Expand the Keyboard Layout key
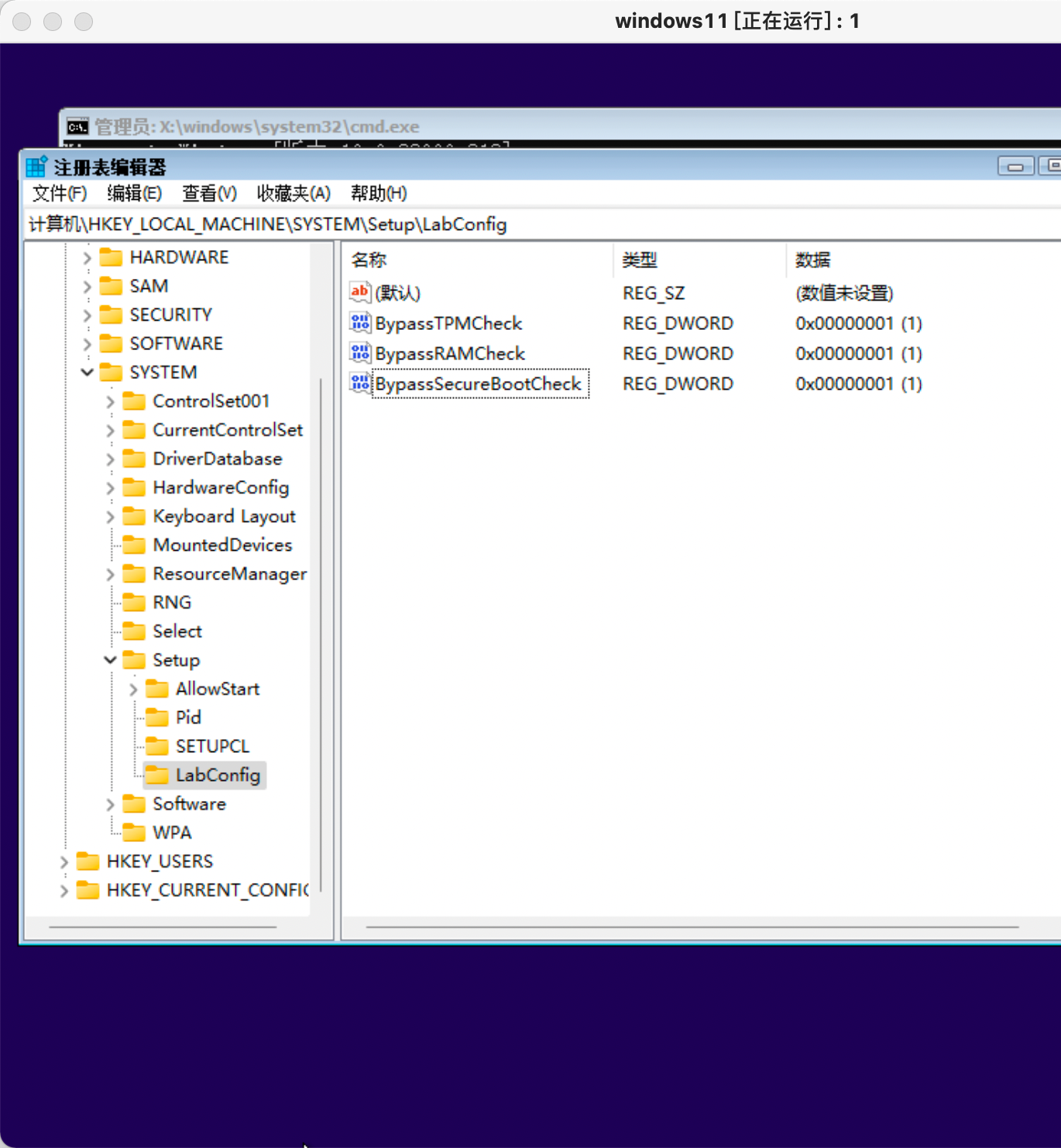The width and height of the screenshot is (1061, 1148). [110, 517]
